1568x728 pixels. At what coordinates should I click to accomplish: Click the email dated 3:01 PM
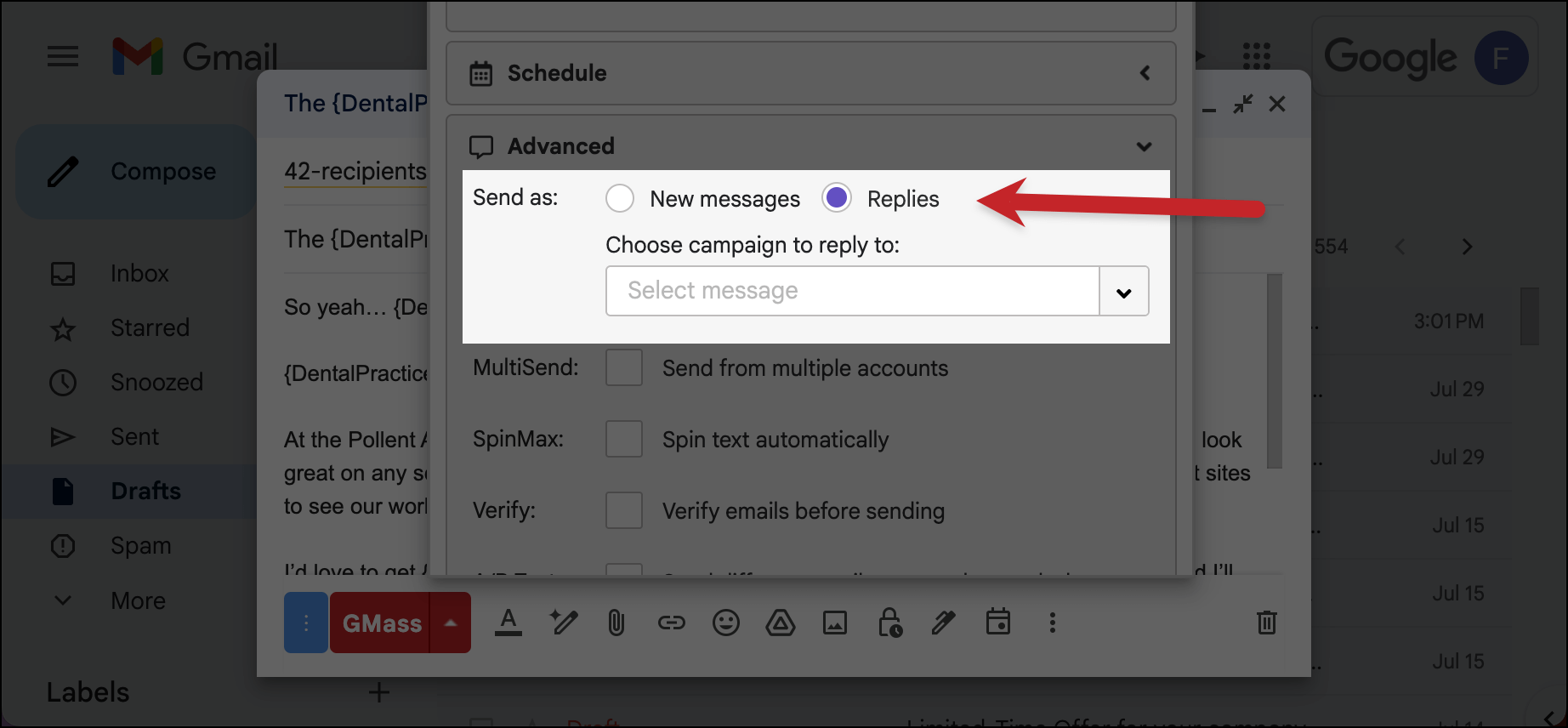tap(1449, 321)
